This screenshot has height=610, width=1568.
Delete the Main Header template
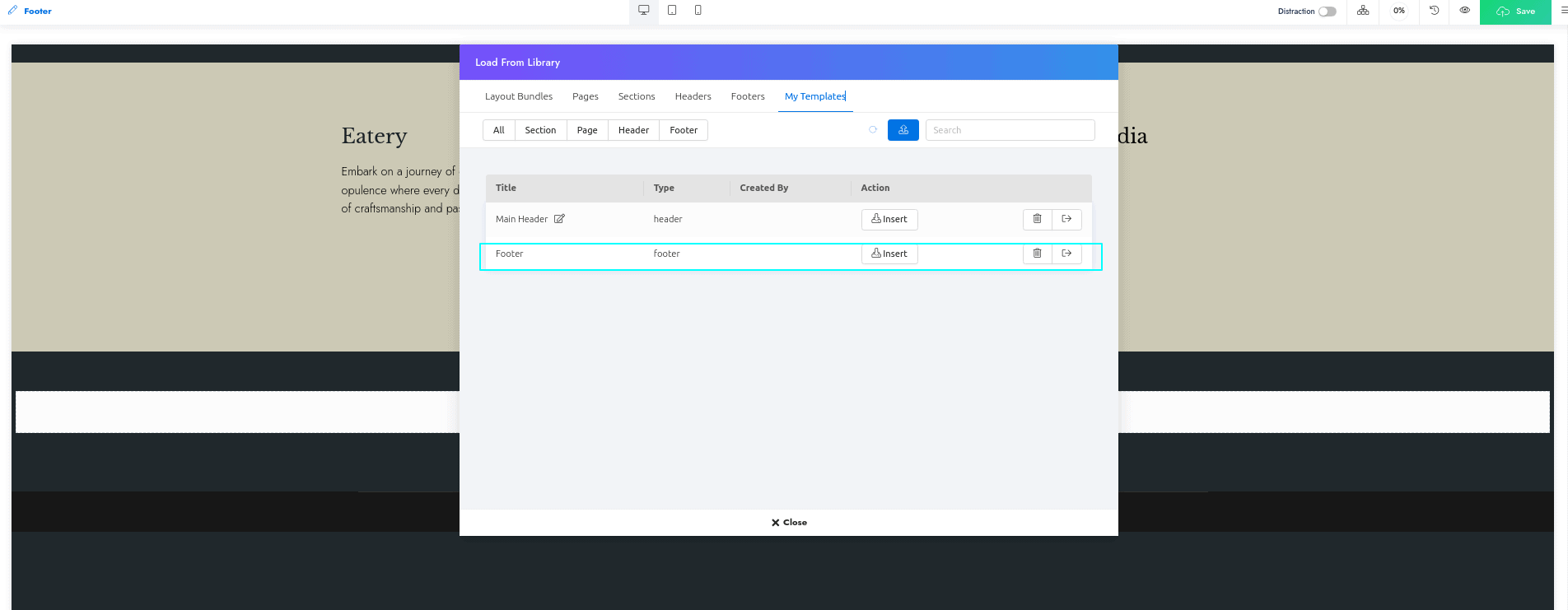pos(1038,219)
